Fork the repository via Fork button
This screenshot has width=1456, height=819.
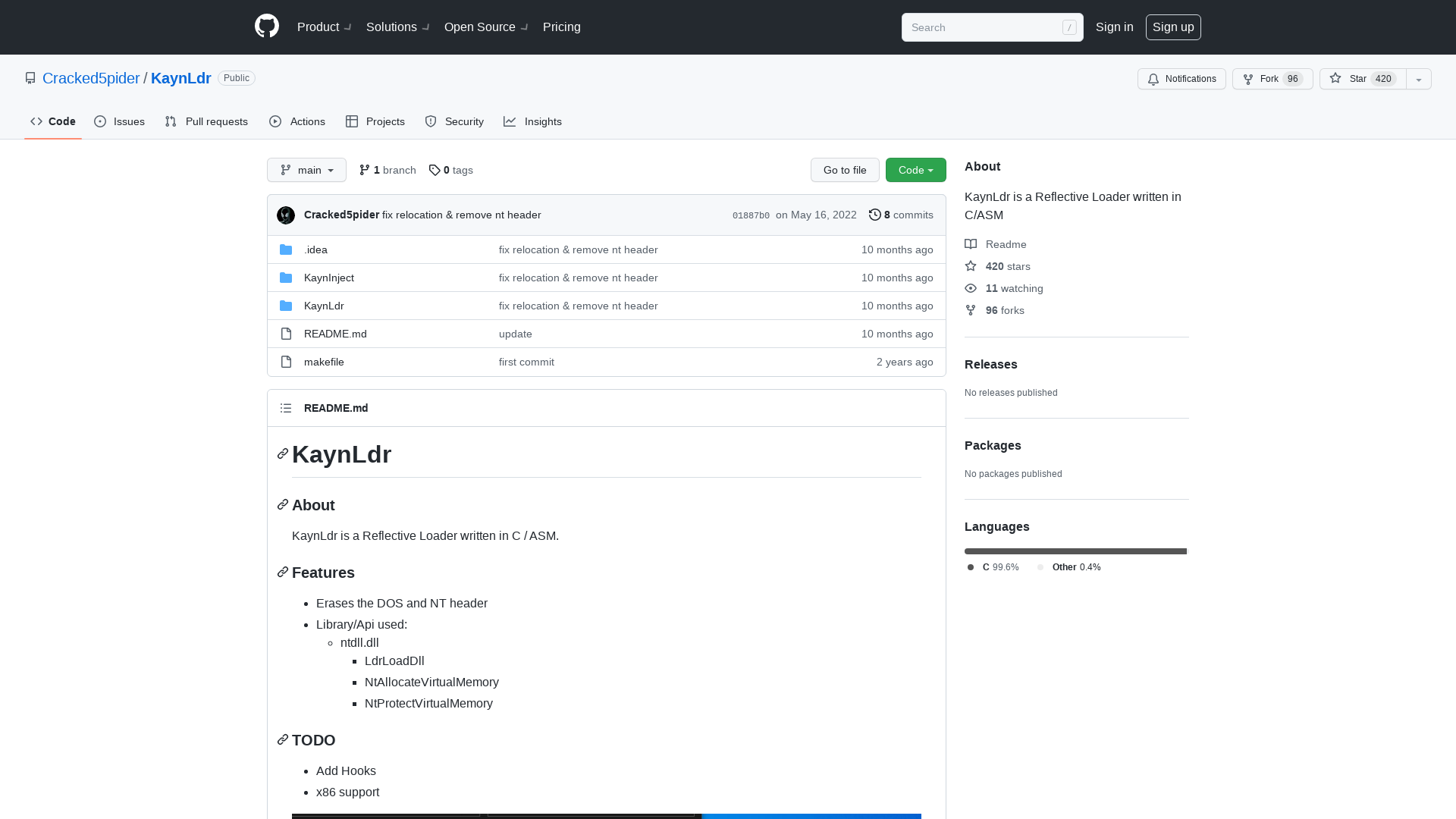click(1272, 79)
